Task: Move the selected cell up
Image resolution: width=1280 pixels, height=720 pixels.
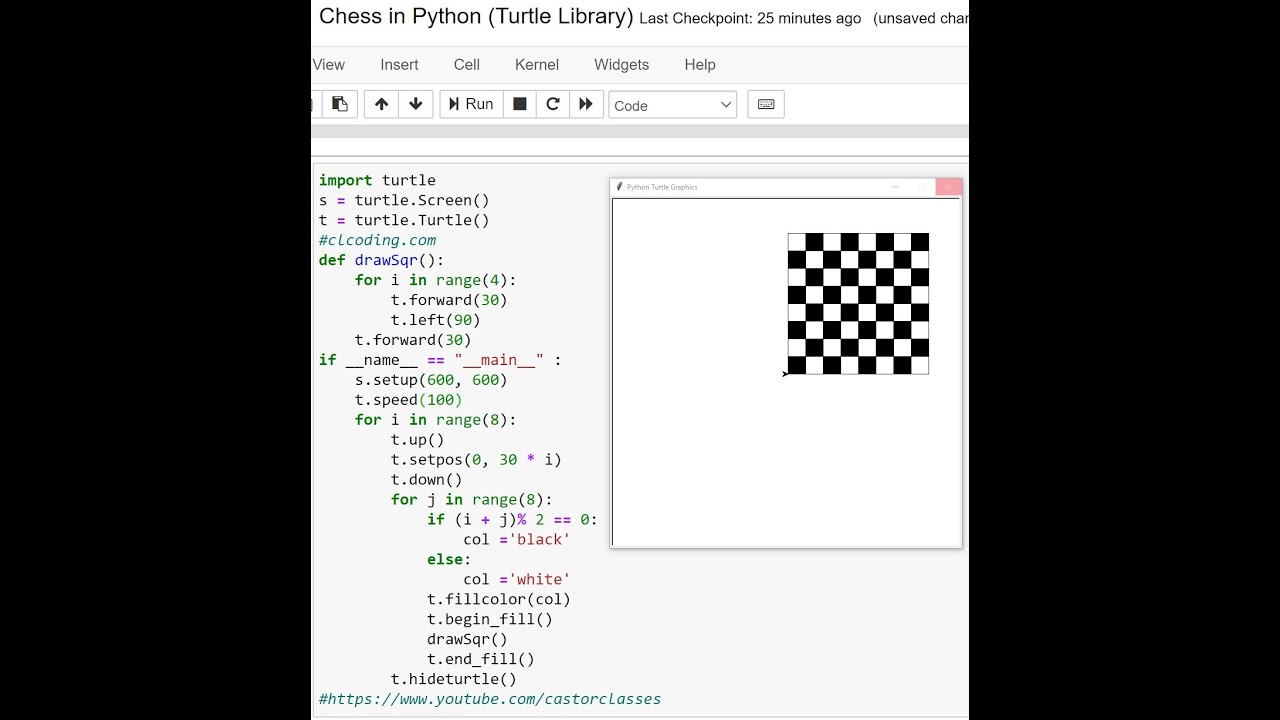Action: pos(381,104)
